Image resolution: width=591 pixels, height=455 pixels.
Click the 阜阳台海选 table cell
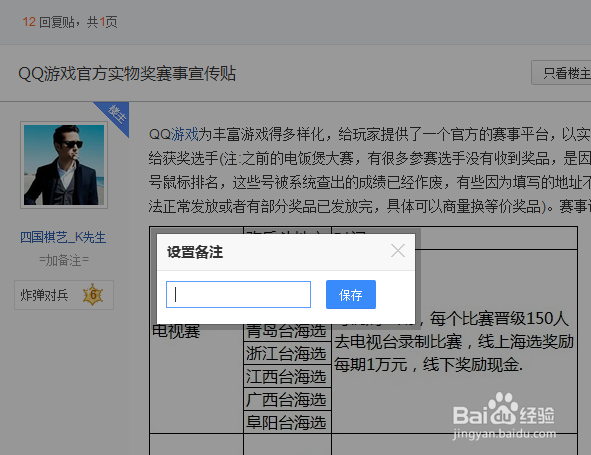(287, 422)
